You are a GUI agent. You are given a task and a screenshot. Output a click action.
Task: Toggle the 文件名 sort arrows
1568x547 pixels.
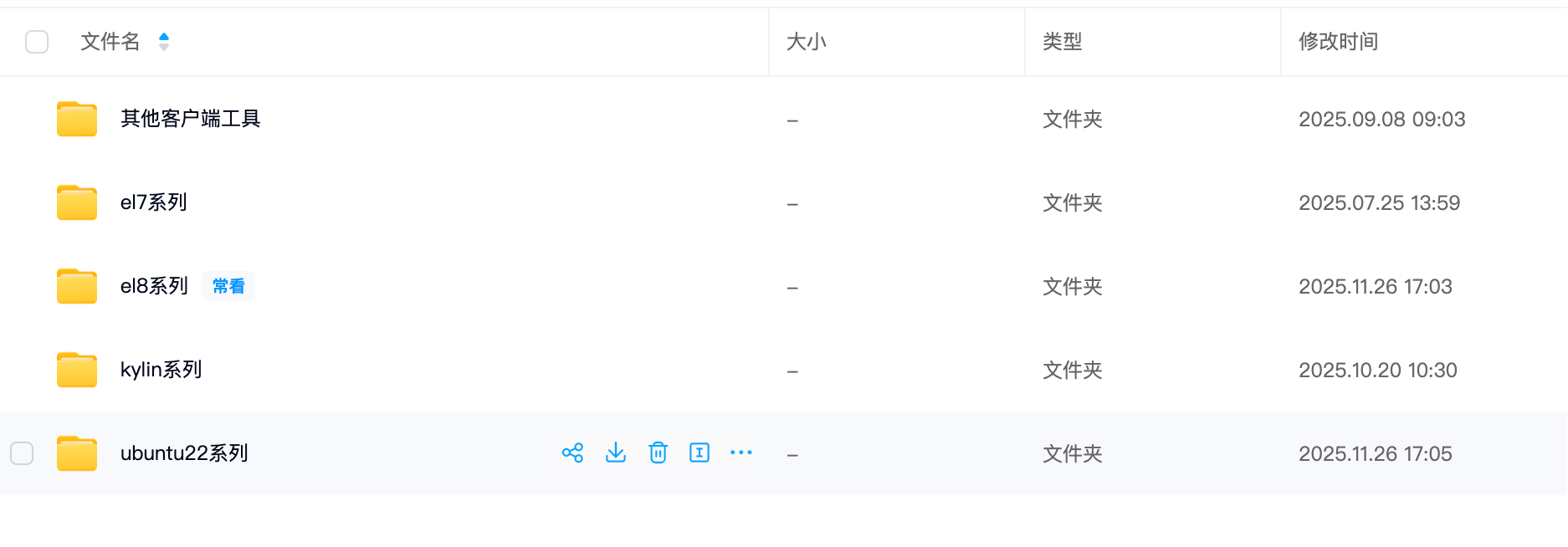(x=164, y=42)
